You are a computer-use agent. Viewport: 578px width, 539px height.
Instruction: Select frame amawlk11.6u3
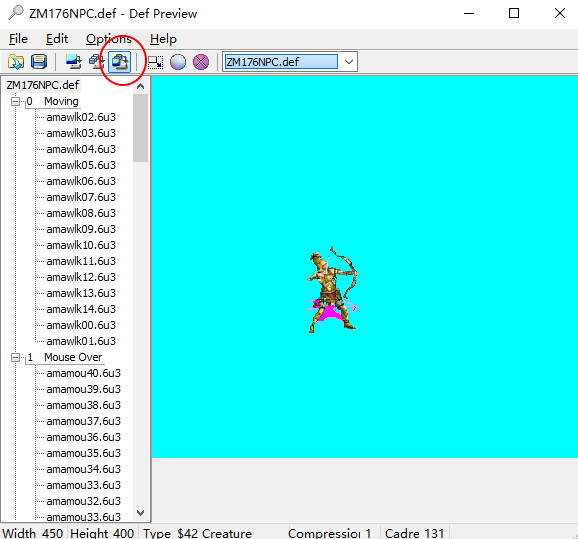[81, 261]
